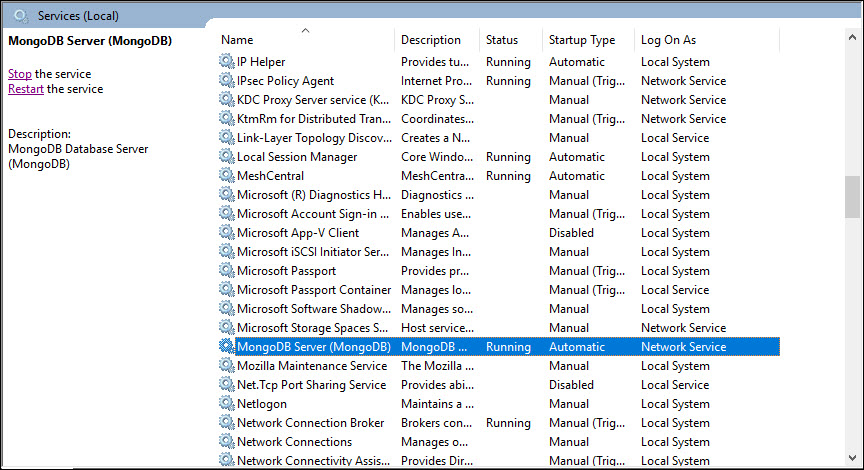The width and height of the screenshot is (864, 470).
Task: Stop the MongoDB service via Stop link
Action: click(x=20, y=74)
